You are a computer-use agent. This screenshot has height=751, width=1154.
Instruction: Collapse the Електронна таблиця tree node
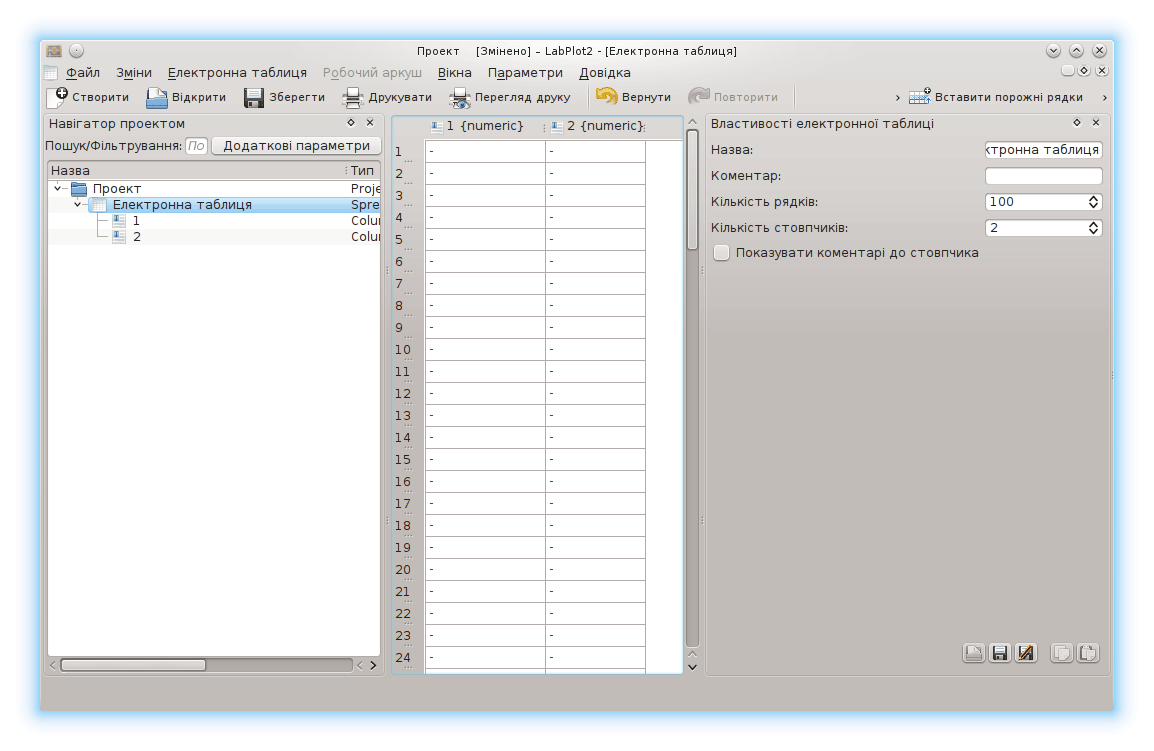(79, 205)
